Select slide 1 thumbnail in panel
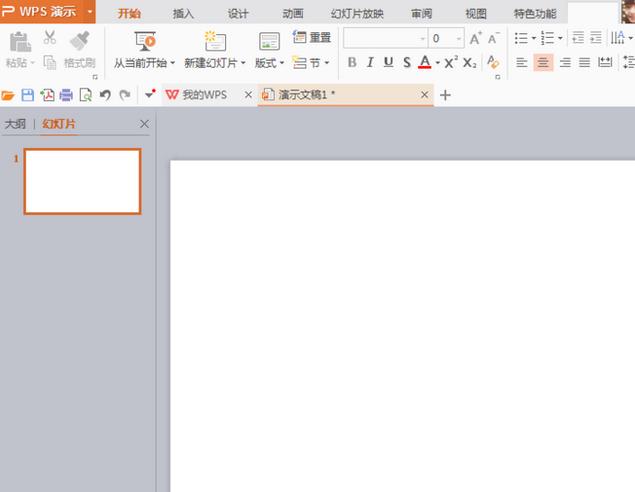Viewport: 635px width, 492px height. (82, 181)
